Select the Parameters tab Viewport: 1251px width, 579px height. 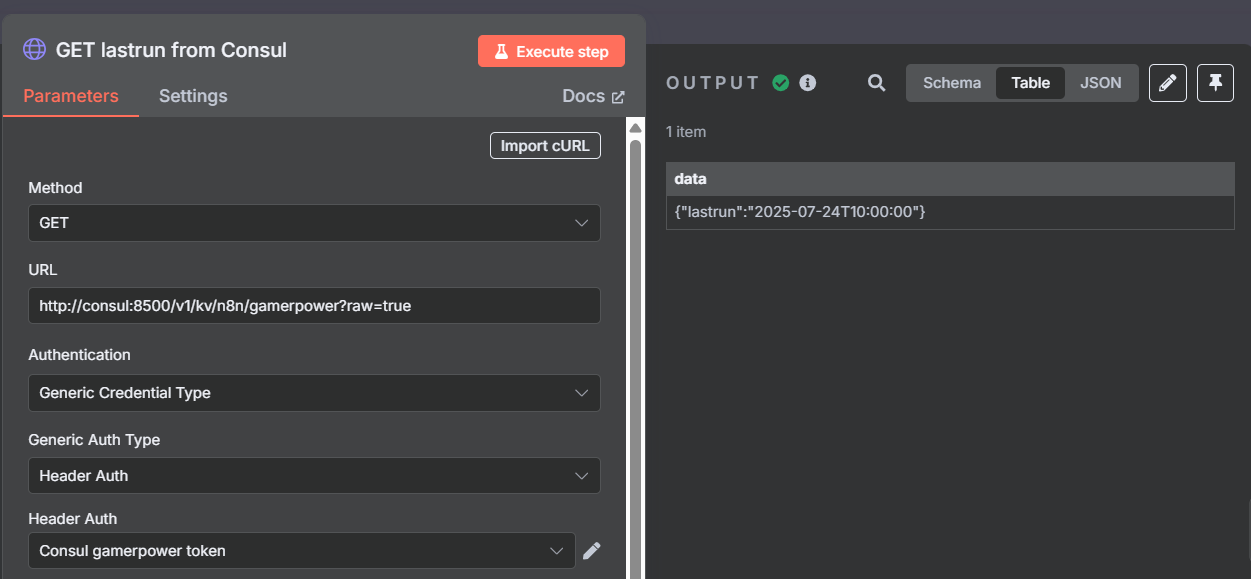tap(71, 96)
